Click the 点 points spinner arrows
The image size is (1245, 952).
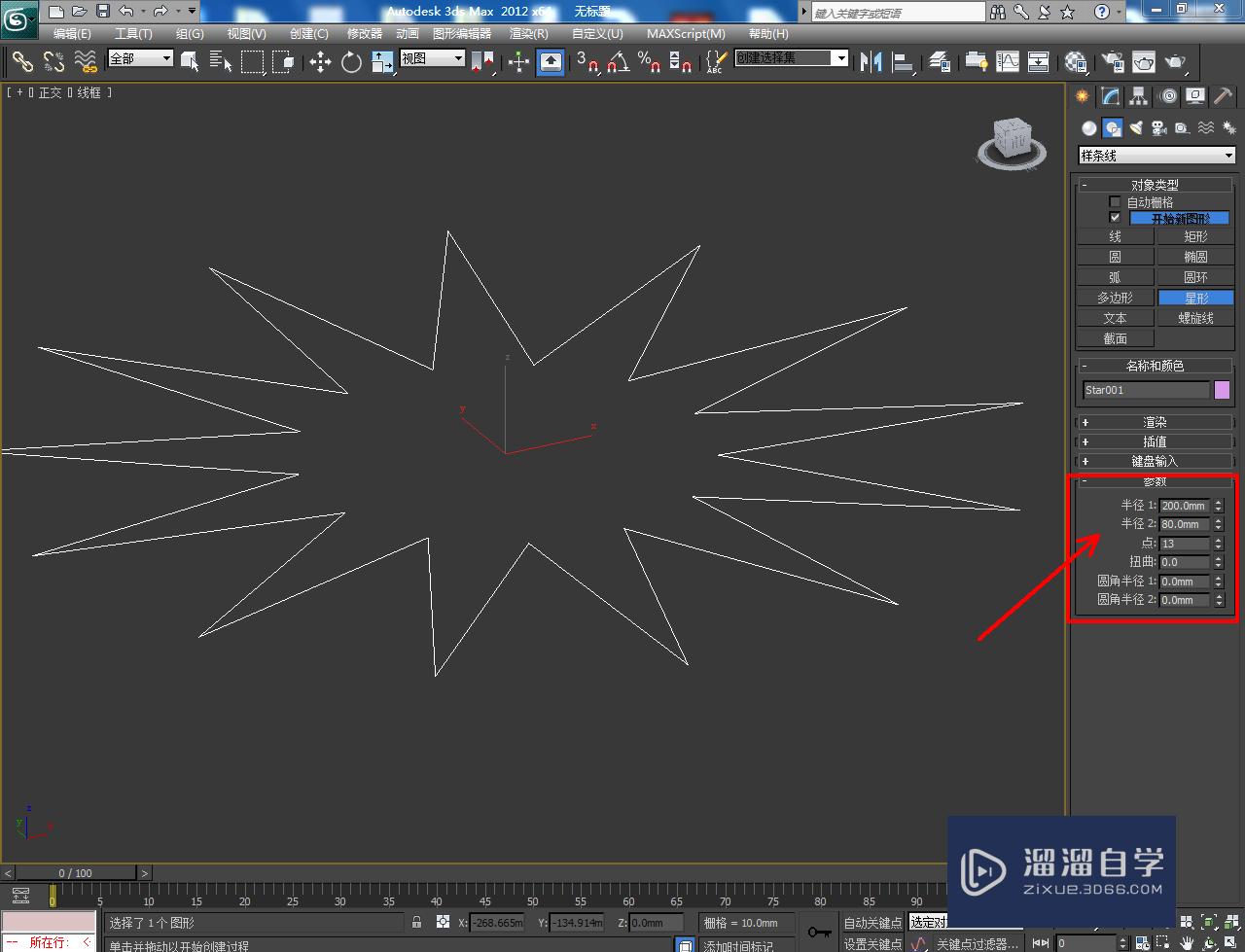coord(1218,544)
